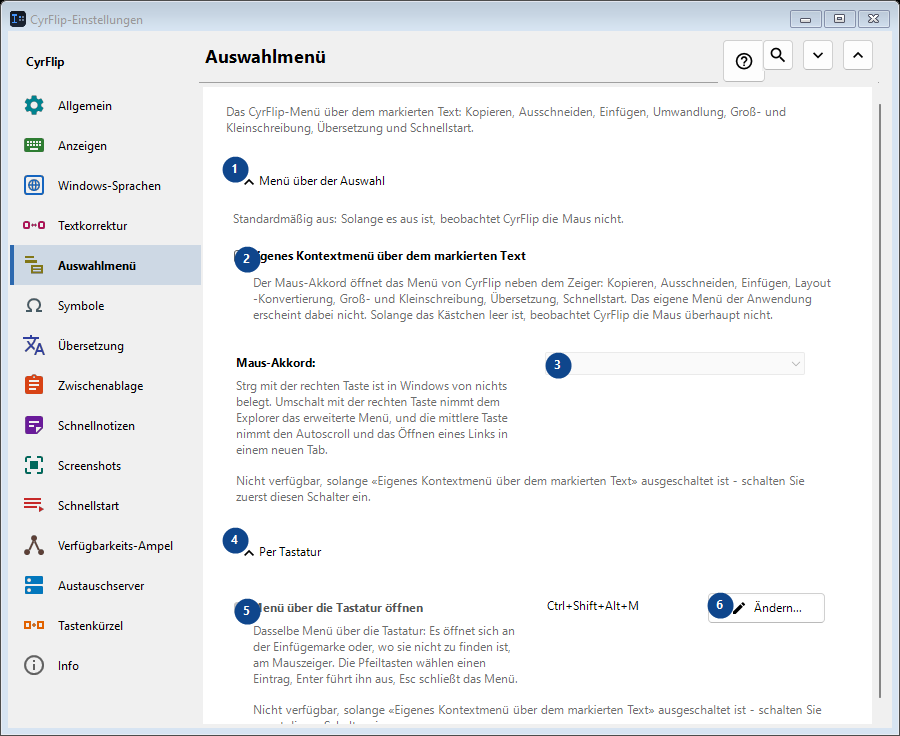Select the Austauschserver server icon

(x=34, y=585)
